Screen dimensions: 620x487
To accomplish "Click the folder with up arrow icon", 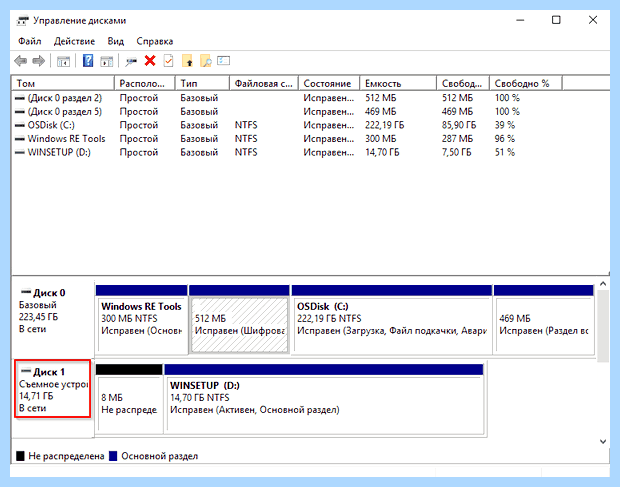I will pyautogui.click(x=187, y=61).
